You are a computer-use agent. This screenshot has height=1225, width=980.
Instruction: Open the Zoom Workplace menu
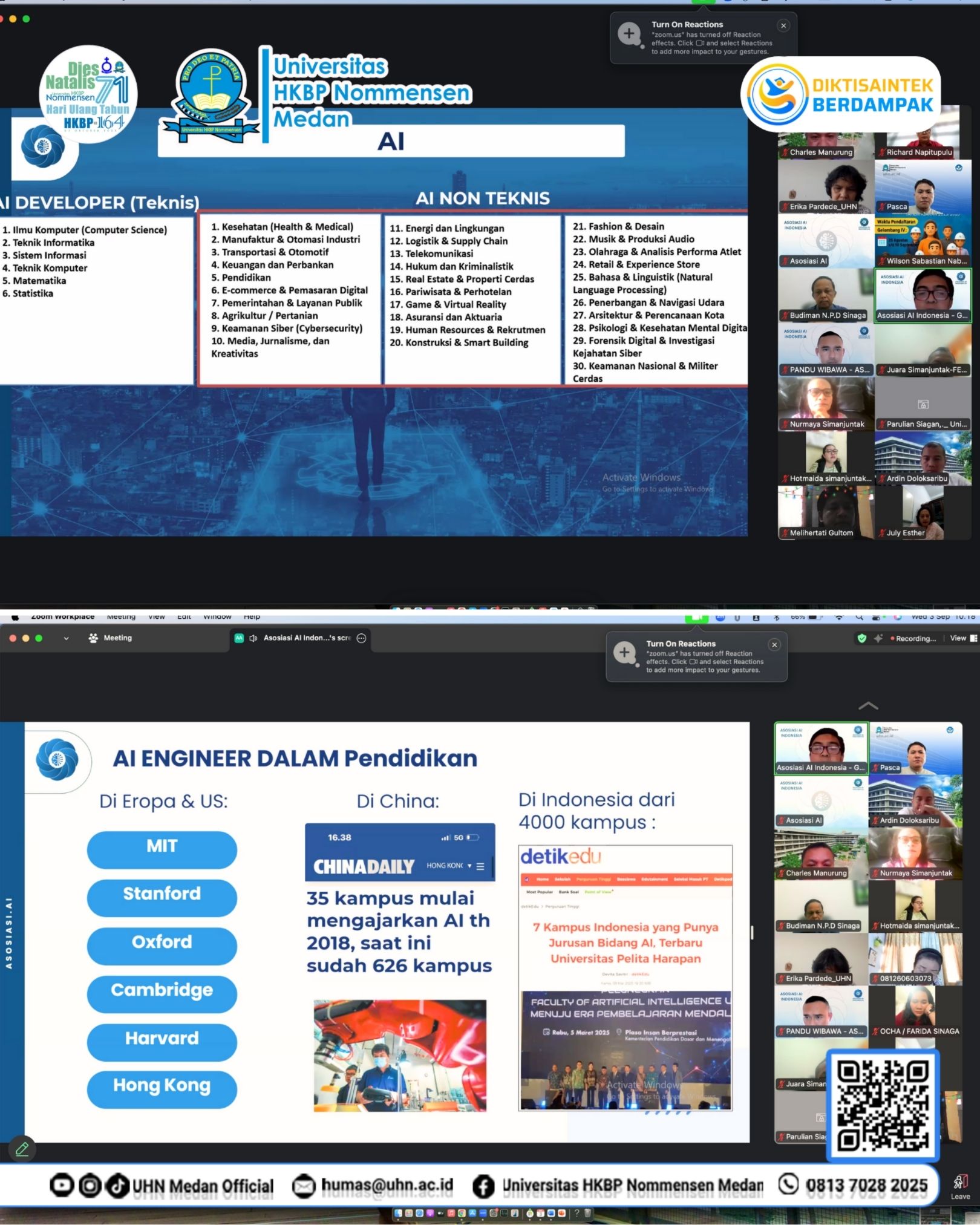coord(62,616)
